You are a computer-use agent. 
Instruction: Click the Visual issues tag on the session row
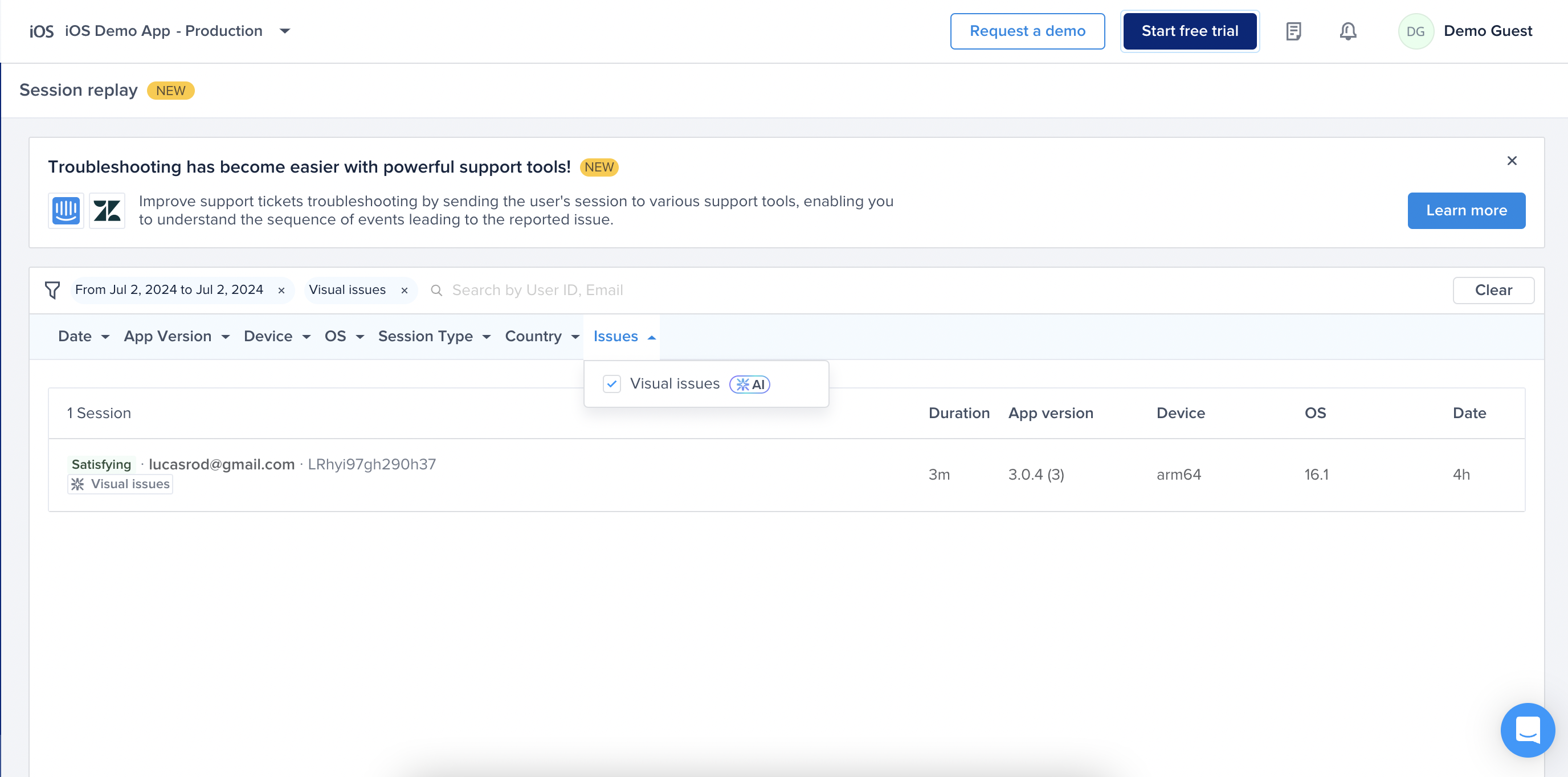[x=120, y=484]
